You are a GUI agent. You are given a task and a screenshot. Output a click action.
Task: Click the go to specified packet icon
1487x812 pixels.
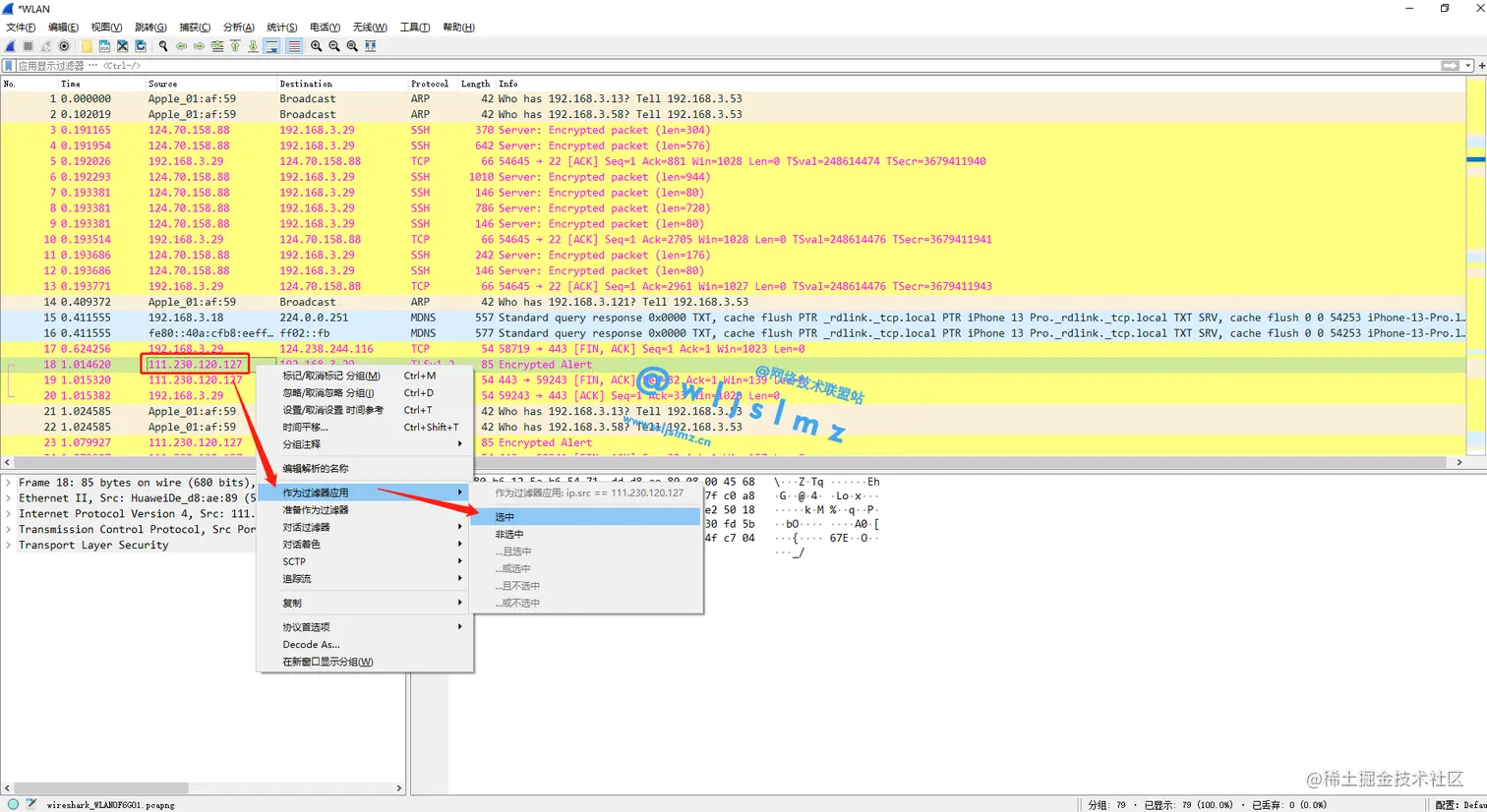pos(217,46)
